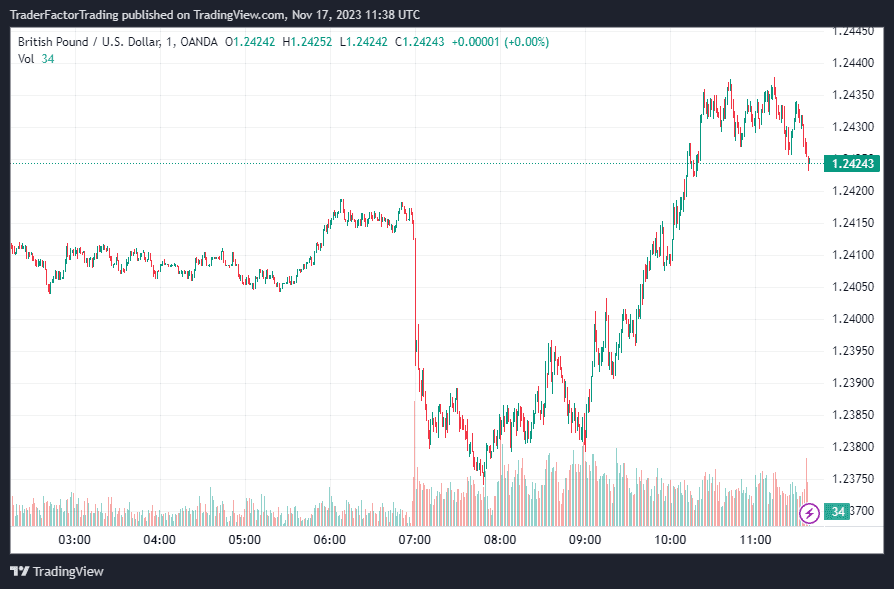Click the Vol indicator legend label
This screenshot has height=589, width=894.
(x=26, y=59)
